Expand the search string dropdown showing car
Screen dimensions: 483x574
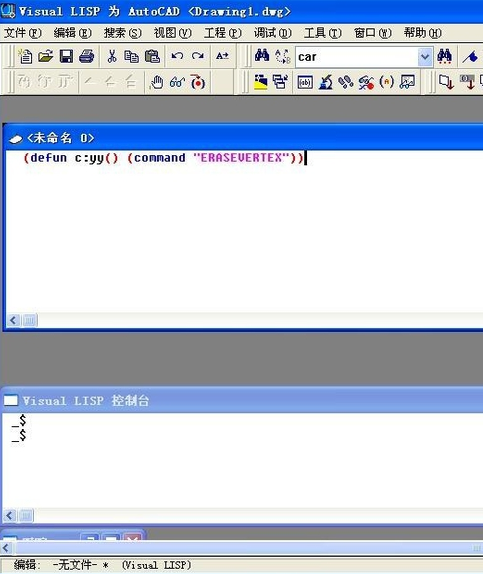pos(425,57)
